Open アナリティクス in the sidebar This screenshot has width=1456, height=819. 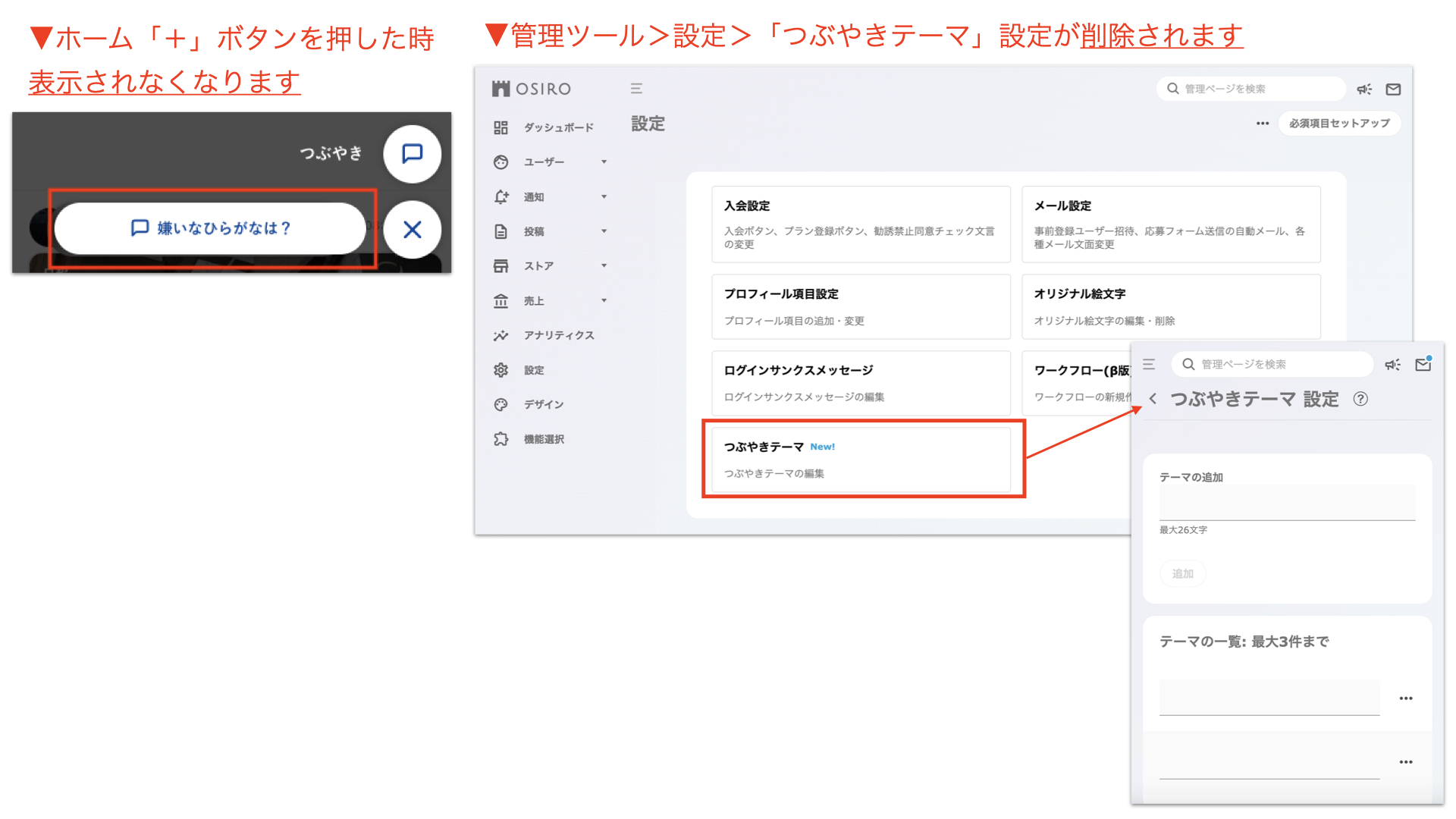tap(558, 335)
